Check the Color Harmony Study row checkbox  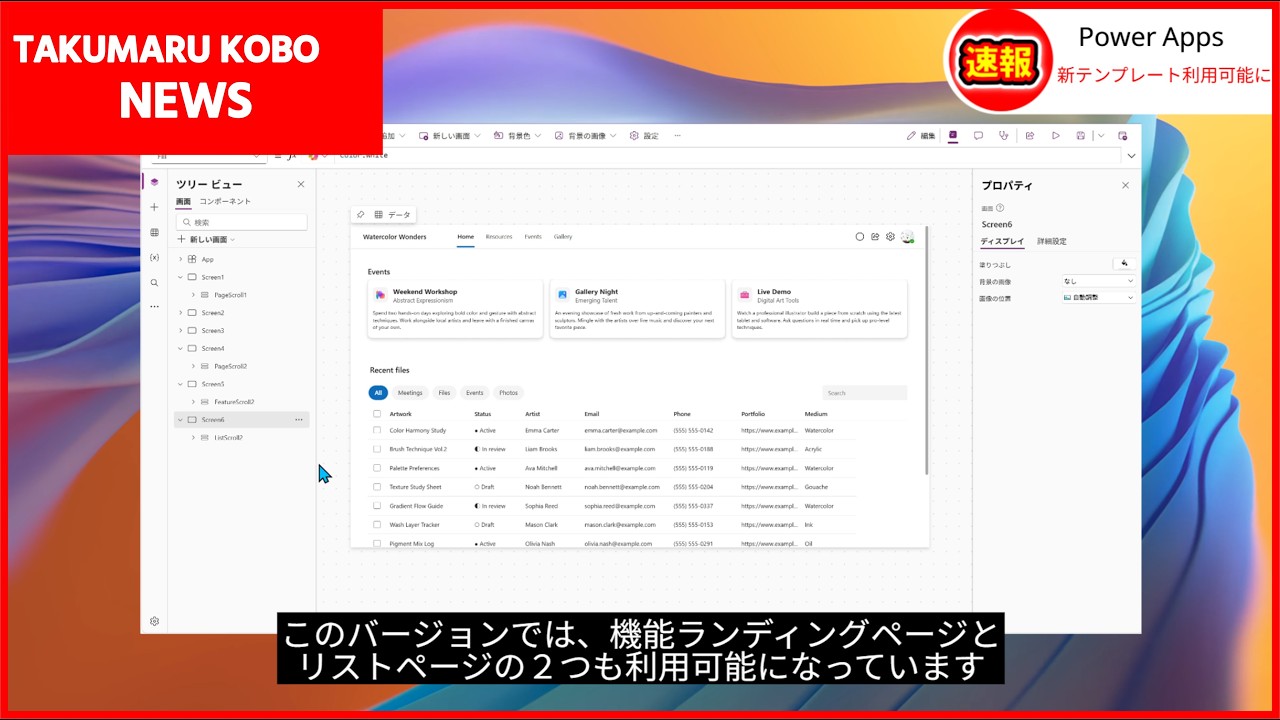click(x=377, y=431)
